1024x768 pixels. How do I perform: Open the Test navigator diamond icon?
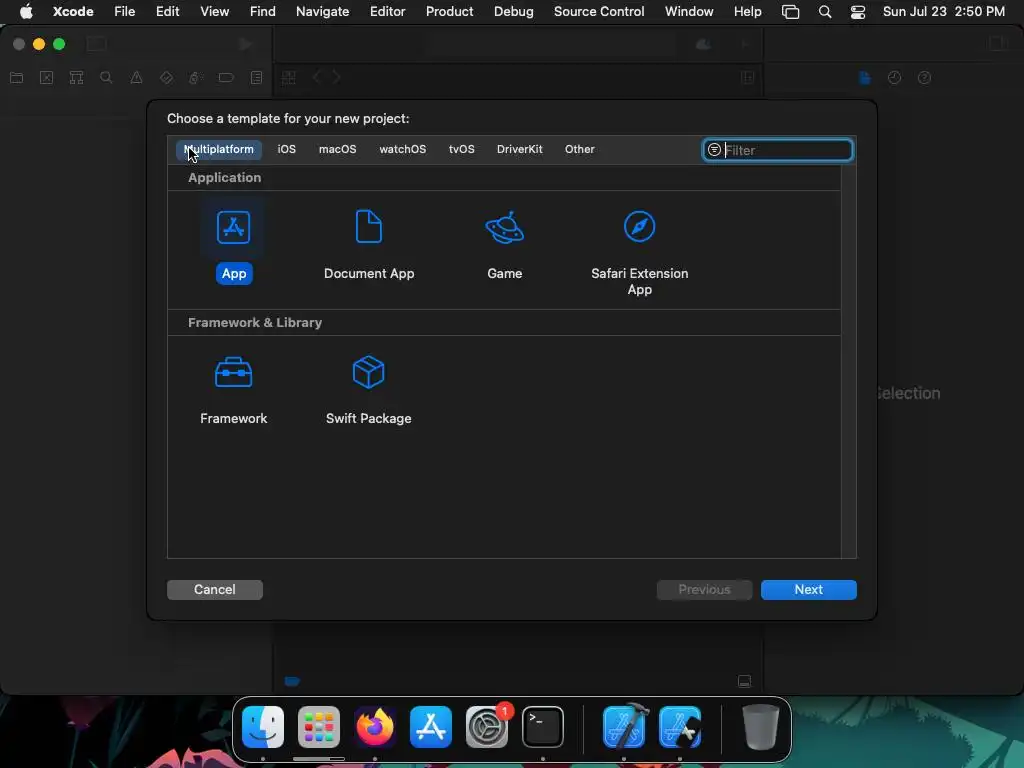[x=166, y=78]
